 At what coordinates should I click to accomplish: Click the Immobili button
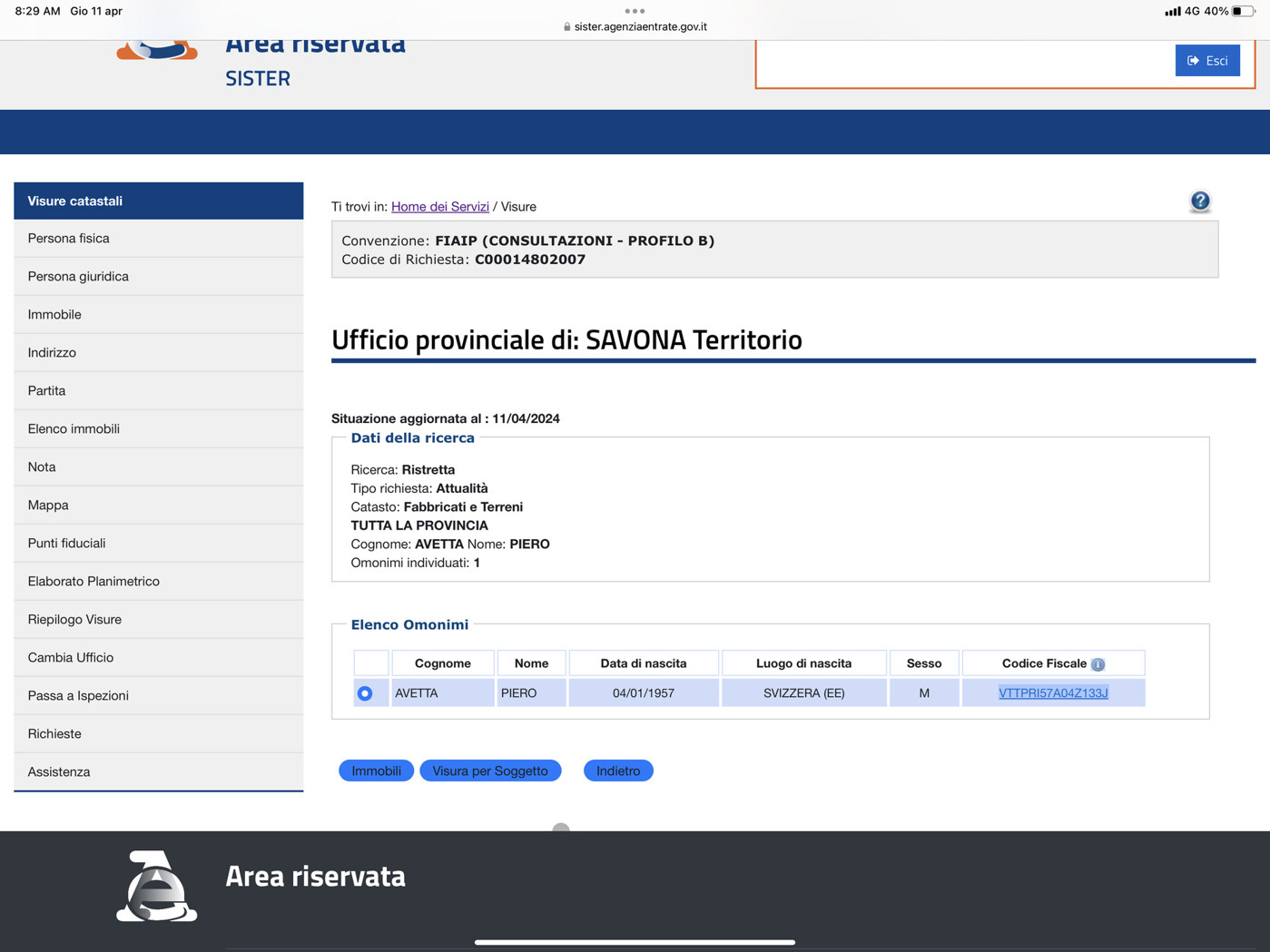376,770
